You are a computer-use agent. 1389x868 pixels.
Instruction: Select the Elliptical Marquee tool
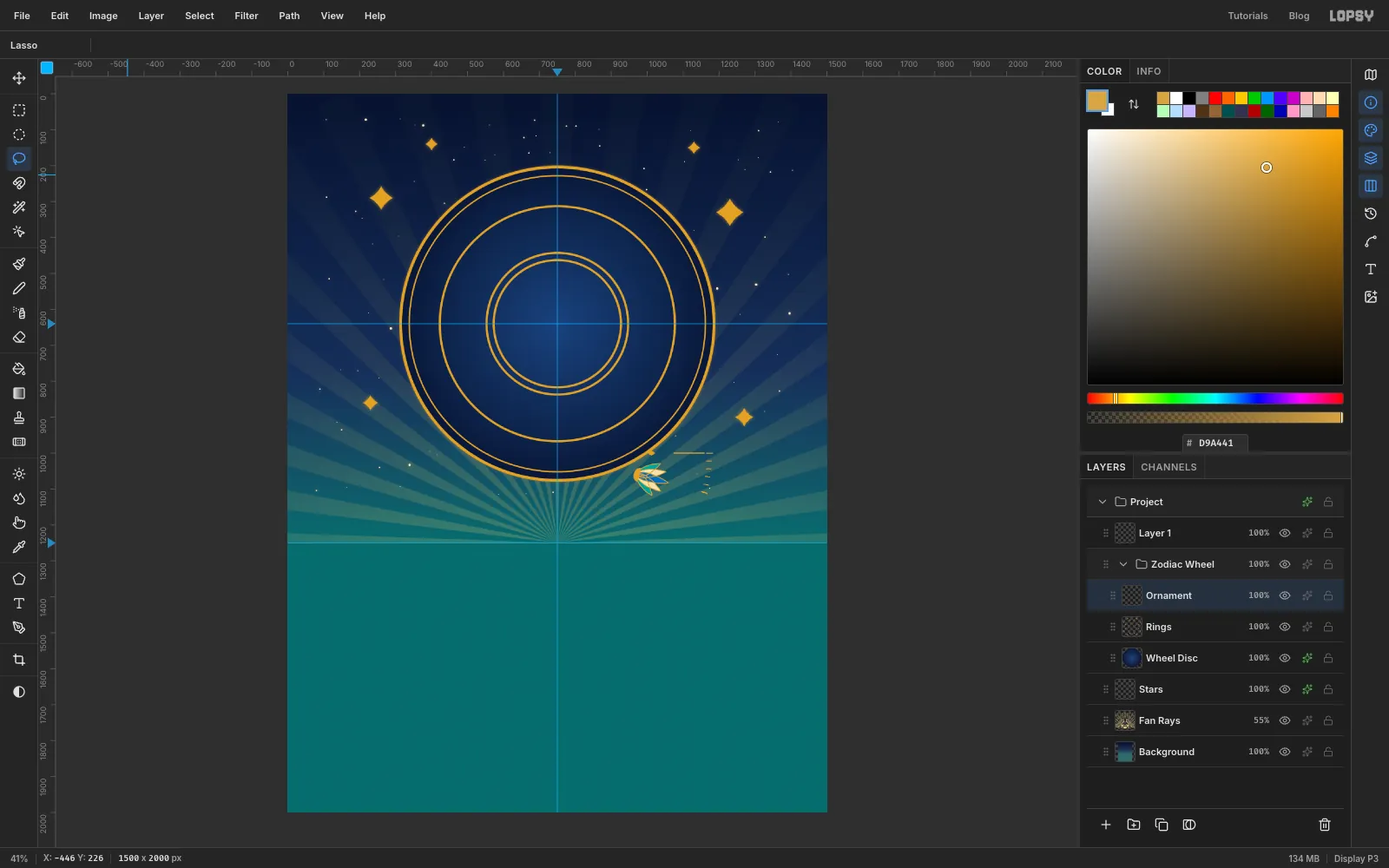(19, 135)
